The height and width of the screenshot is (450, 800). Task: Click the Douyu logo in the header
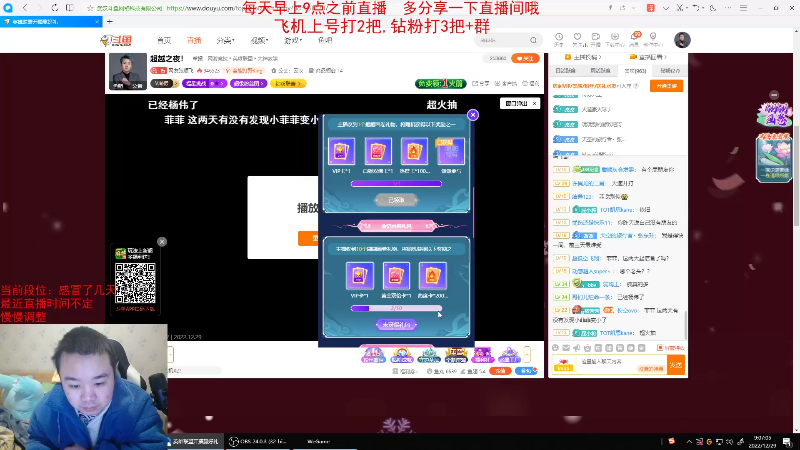pos(116,40)
